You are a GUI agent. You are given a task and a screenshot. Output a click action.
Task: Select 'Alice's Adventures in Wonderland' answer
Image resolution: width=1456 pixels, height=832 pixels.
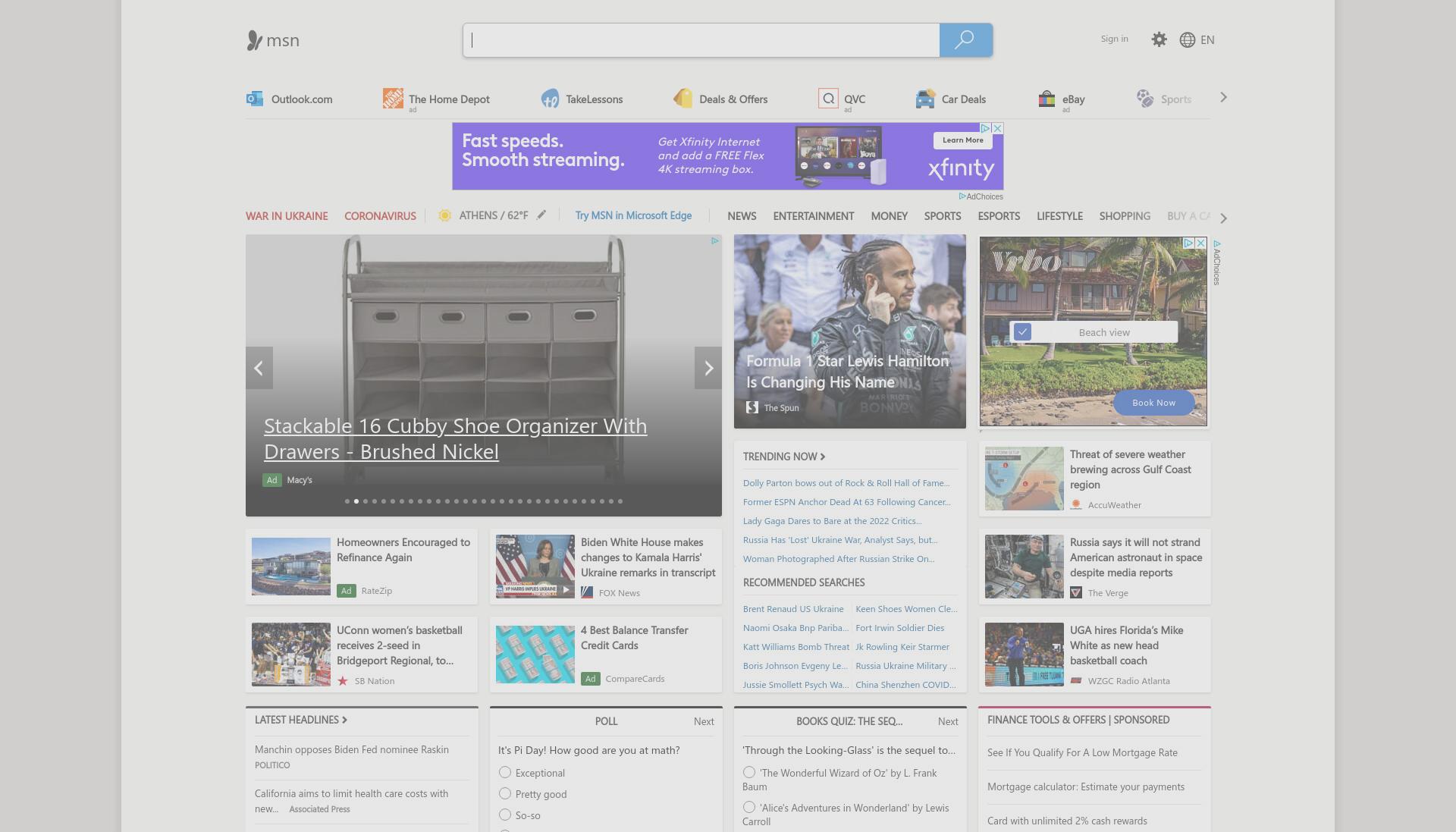tap(749, 807)
